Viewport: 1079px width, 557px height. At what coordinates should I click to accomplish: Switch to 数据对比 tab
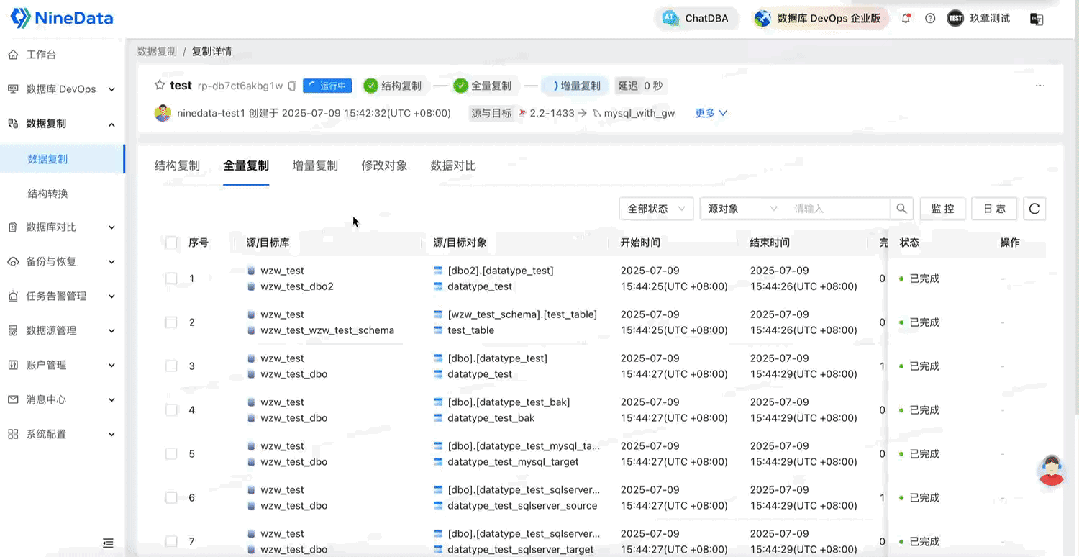pos(453,166)
